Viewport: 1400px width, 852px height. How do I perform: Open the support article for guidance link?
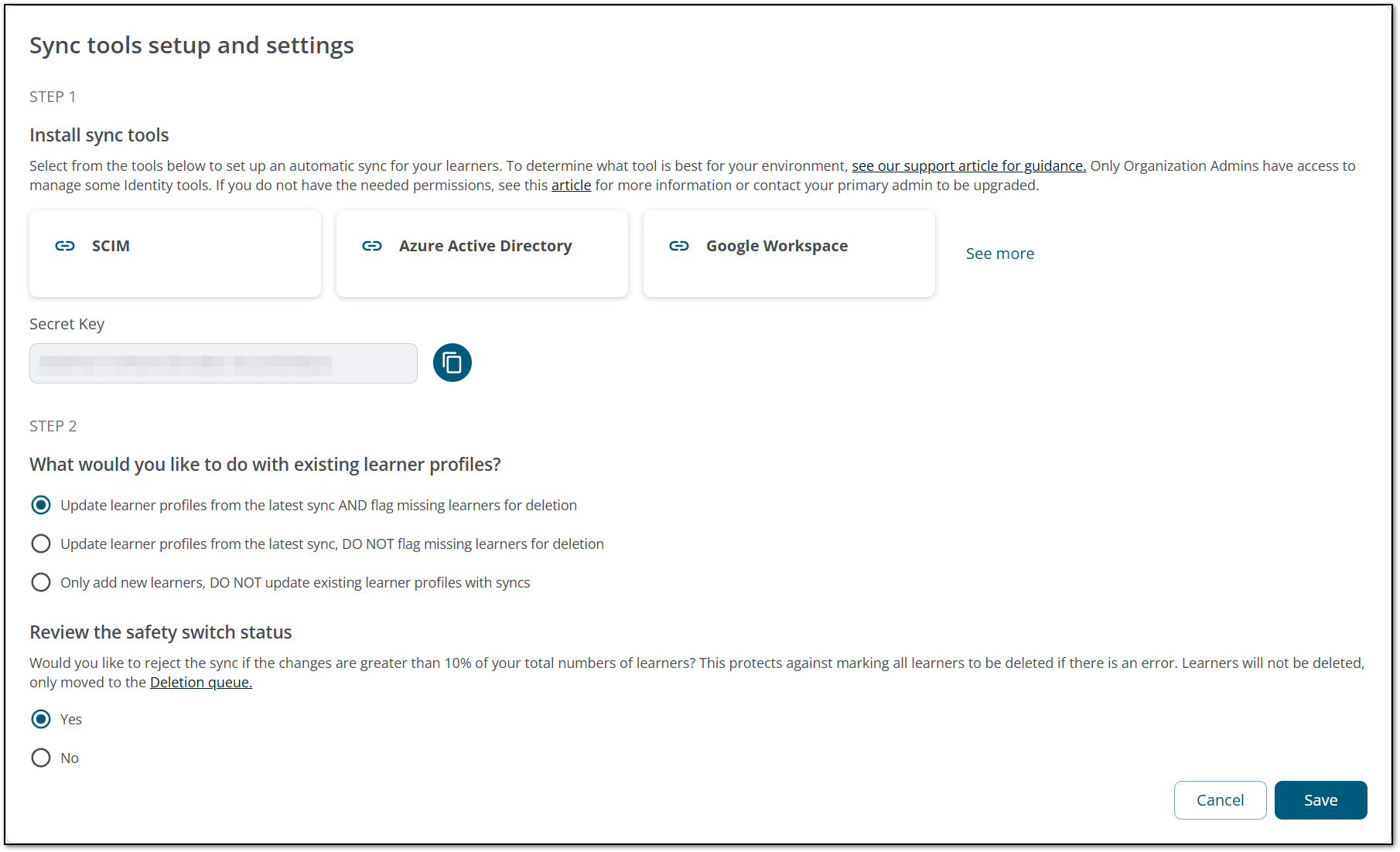click(x=968, y=165)
